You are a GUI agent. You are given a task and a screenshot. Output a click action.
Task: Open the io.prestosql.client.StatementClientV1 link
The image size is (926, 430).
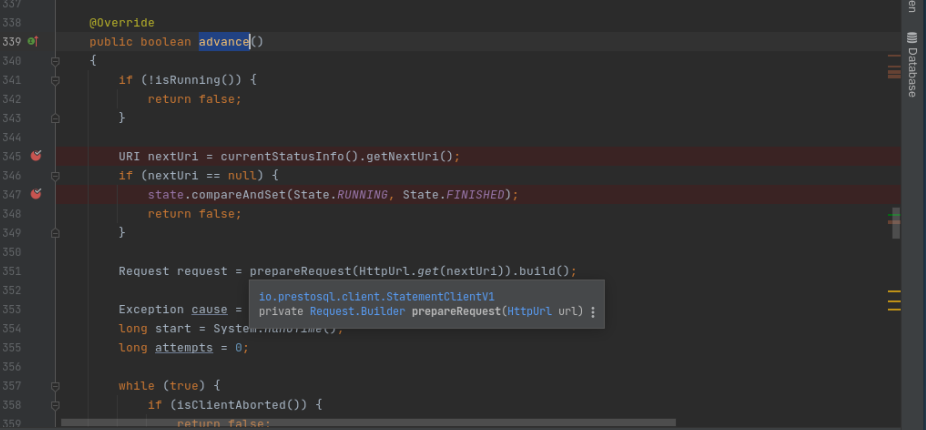(376, 297)
